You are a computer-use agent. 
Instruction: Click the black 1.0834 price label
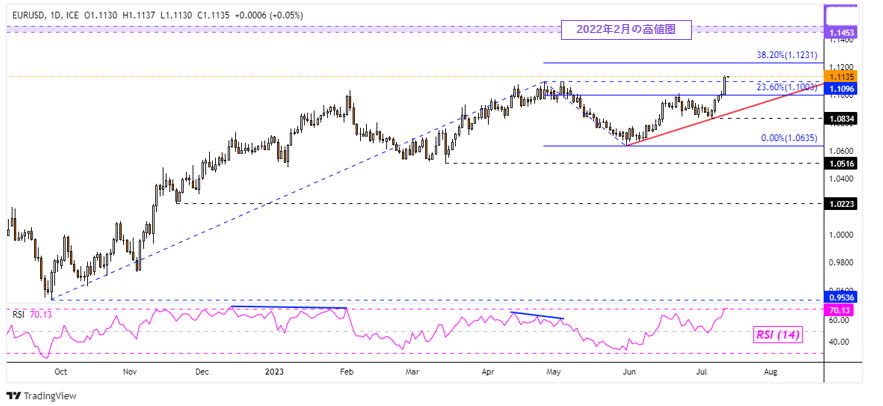click(841, 118)
